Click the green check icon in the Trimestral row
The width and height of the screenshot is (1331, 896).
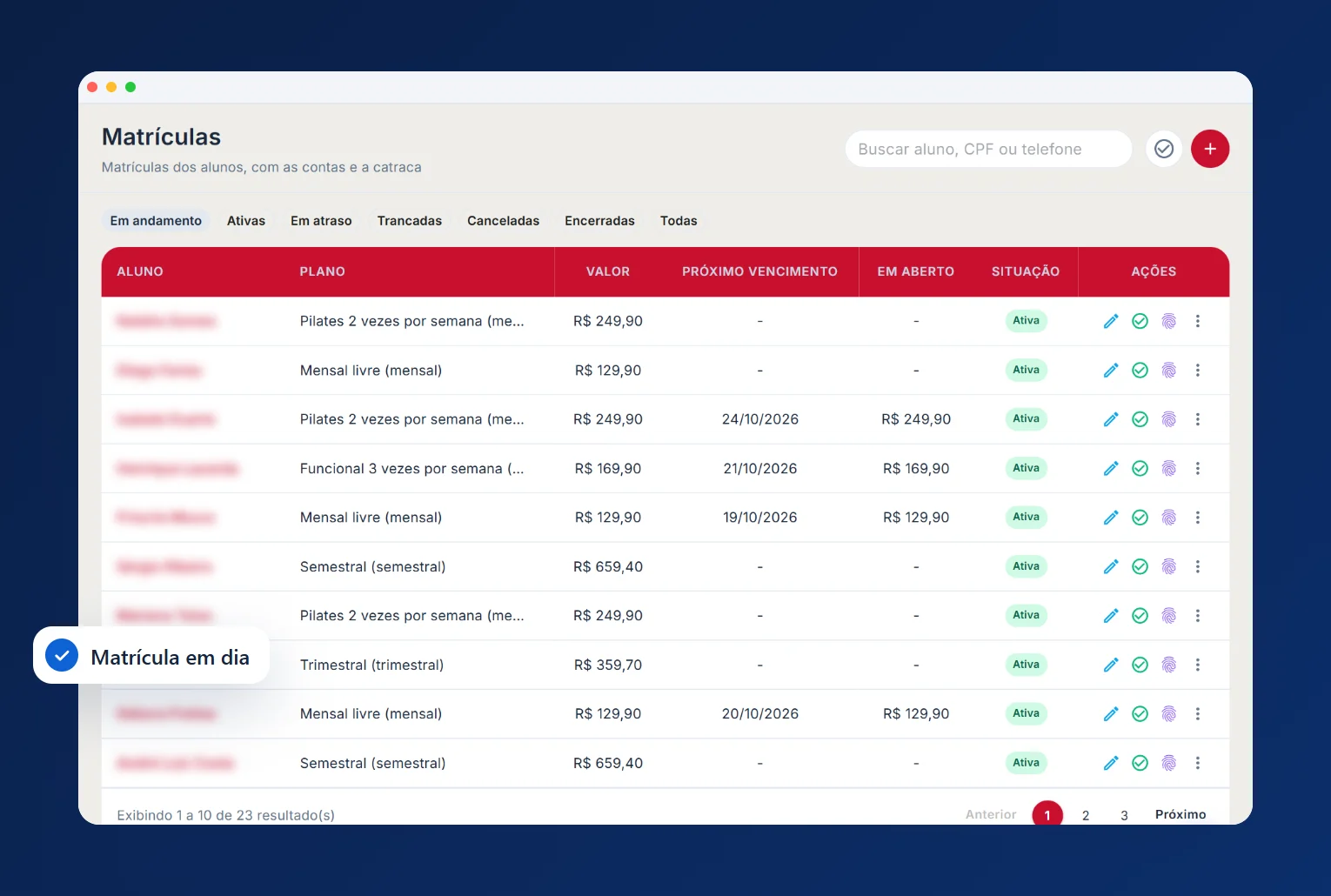(x=1140, y=665)
